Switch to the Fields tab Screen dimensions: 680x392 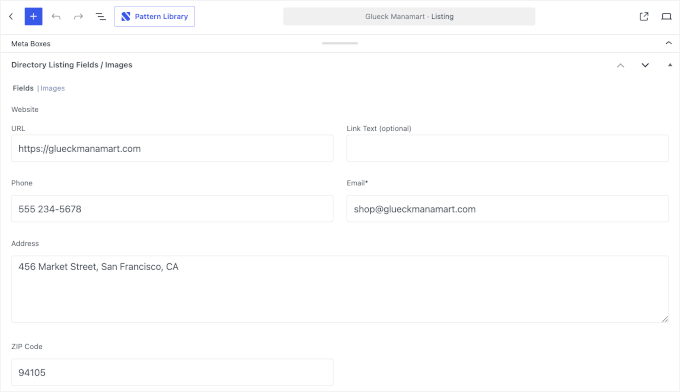tap(23, 88)
